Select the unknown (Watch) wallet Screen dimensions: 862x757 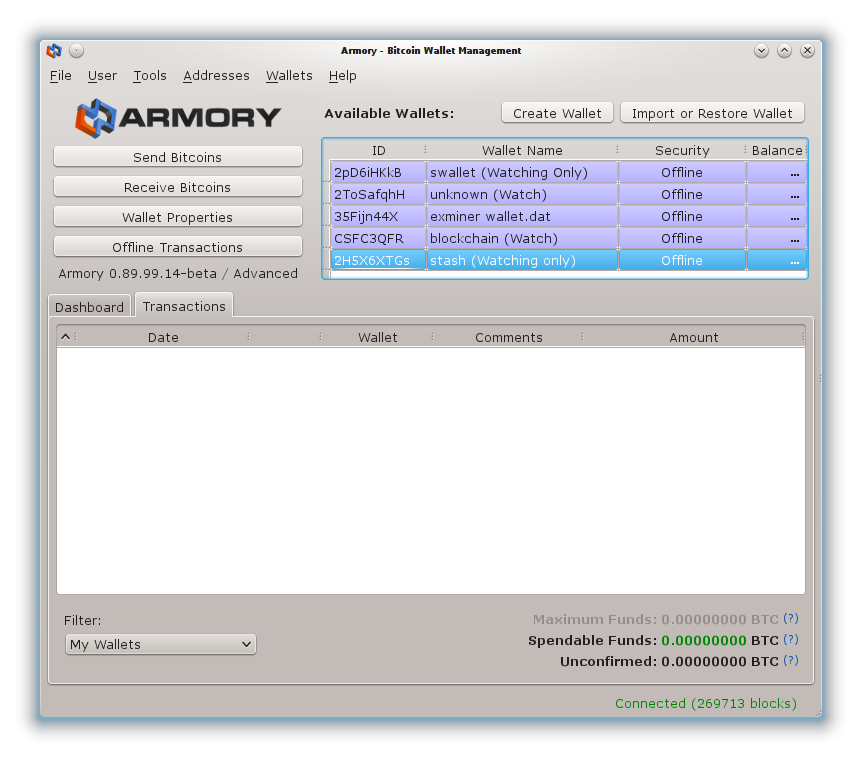(x=522, y=194)
